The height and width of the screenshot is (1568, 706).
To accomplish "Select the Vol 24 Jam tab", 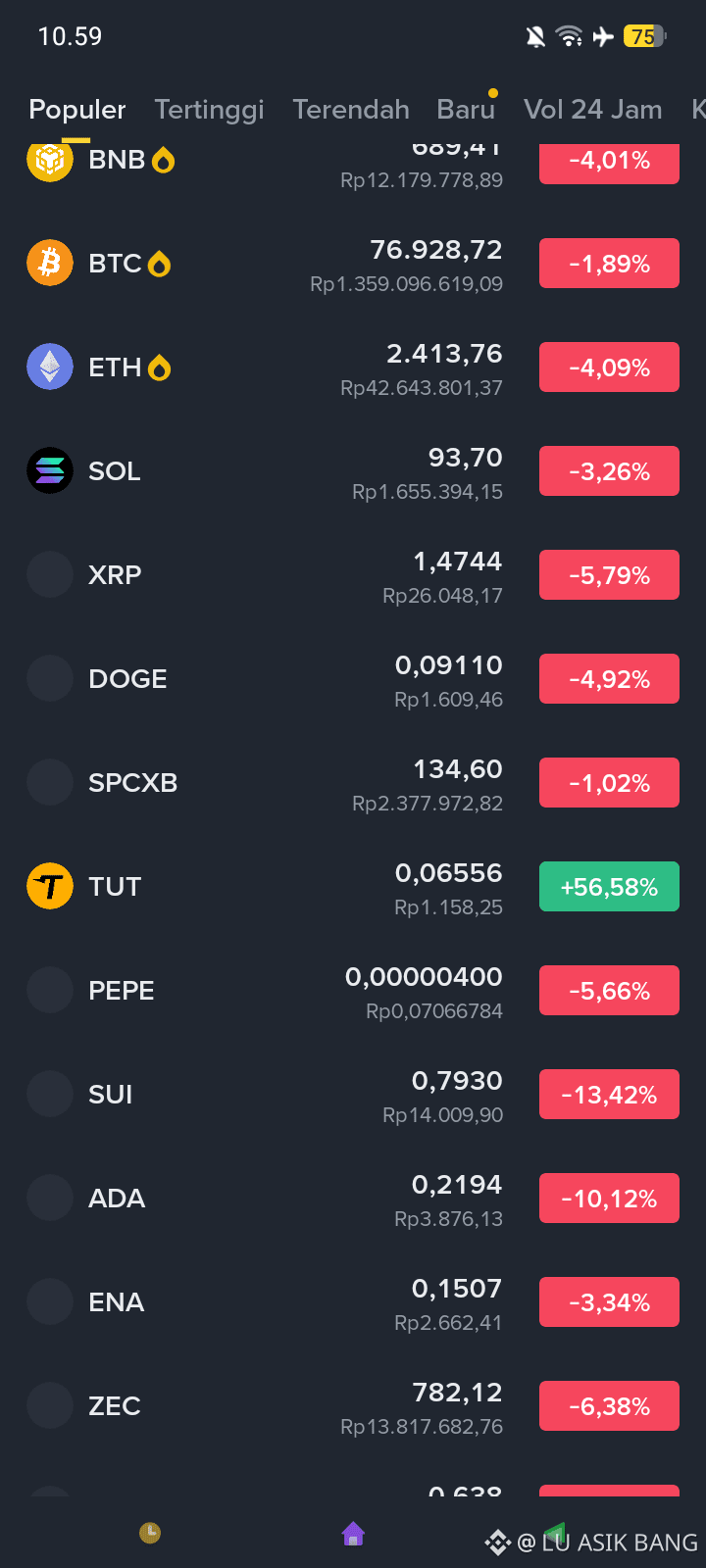I will (x=593, y=110).
